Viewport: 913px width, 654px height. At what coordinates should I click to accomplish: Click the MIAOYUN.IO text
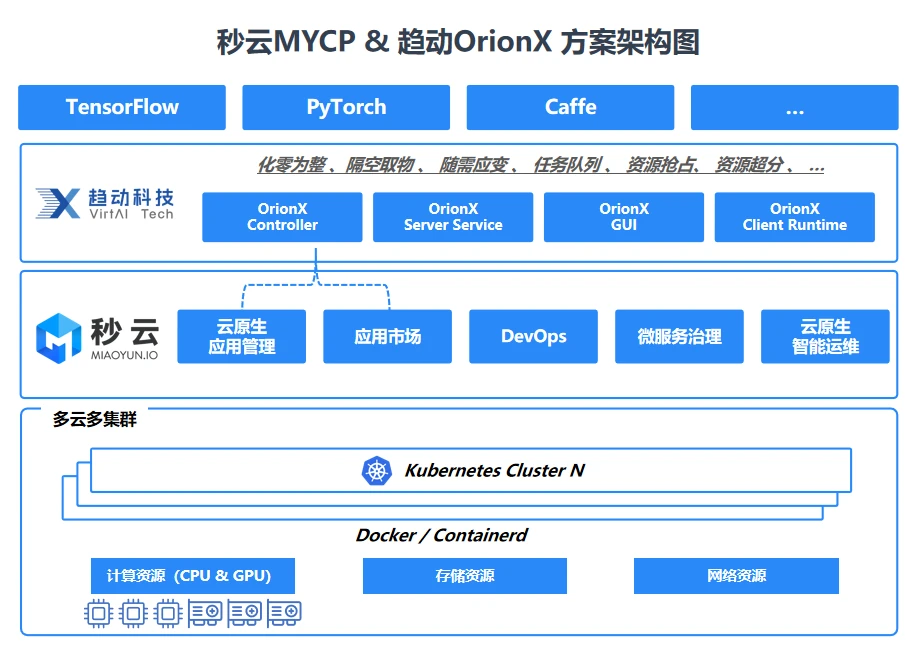(124, 355)
